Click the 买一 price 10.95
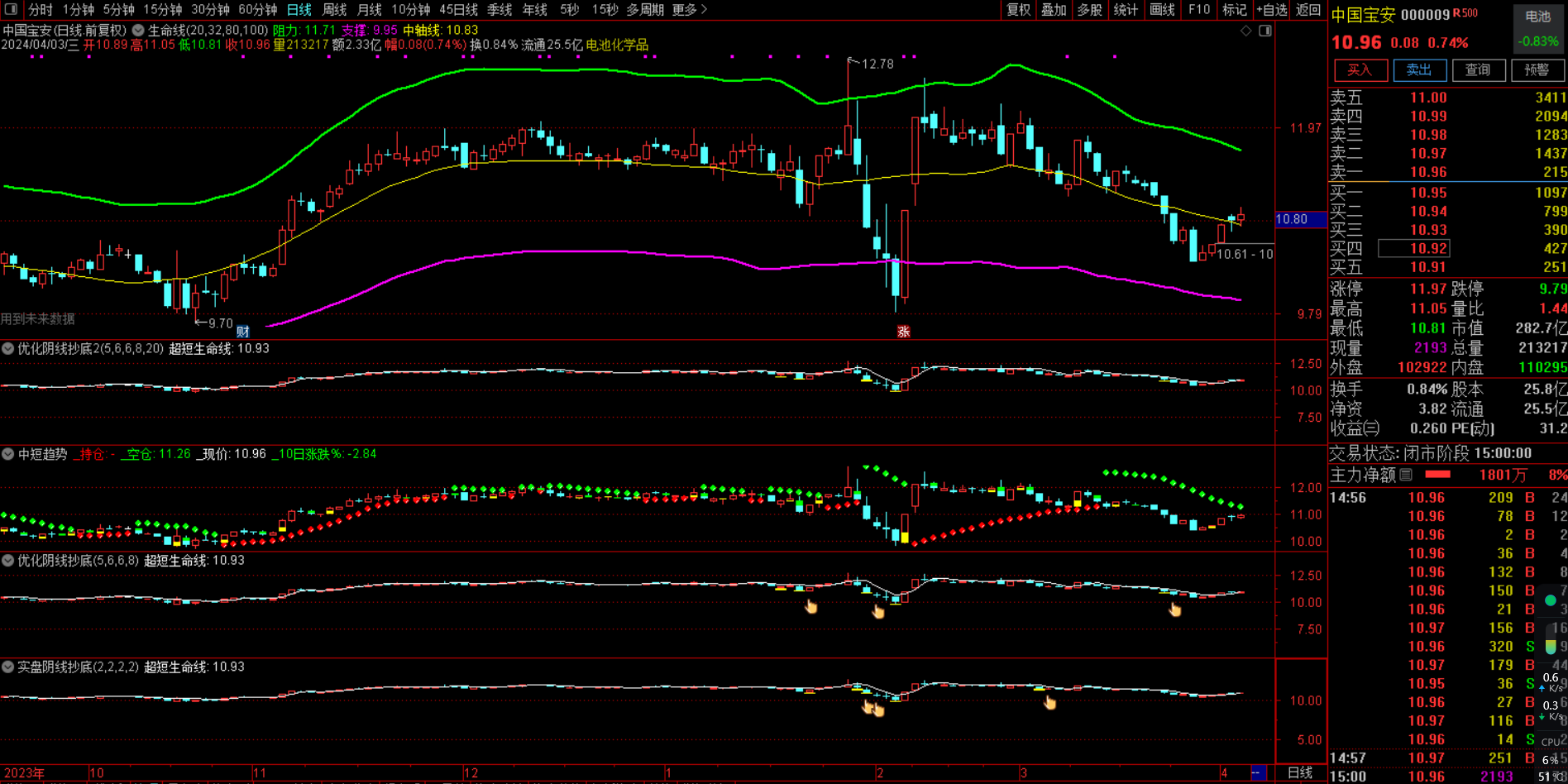Screen dimensions: 1568x784 click(x=1428, y=193)
